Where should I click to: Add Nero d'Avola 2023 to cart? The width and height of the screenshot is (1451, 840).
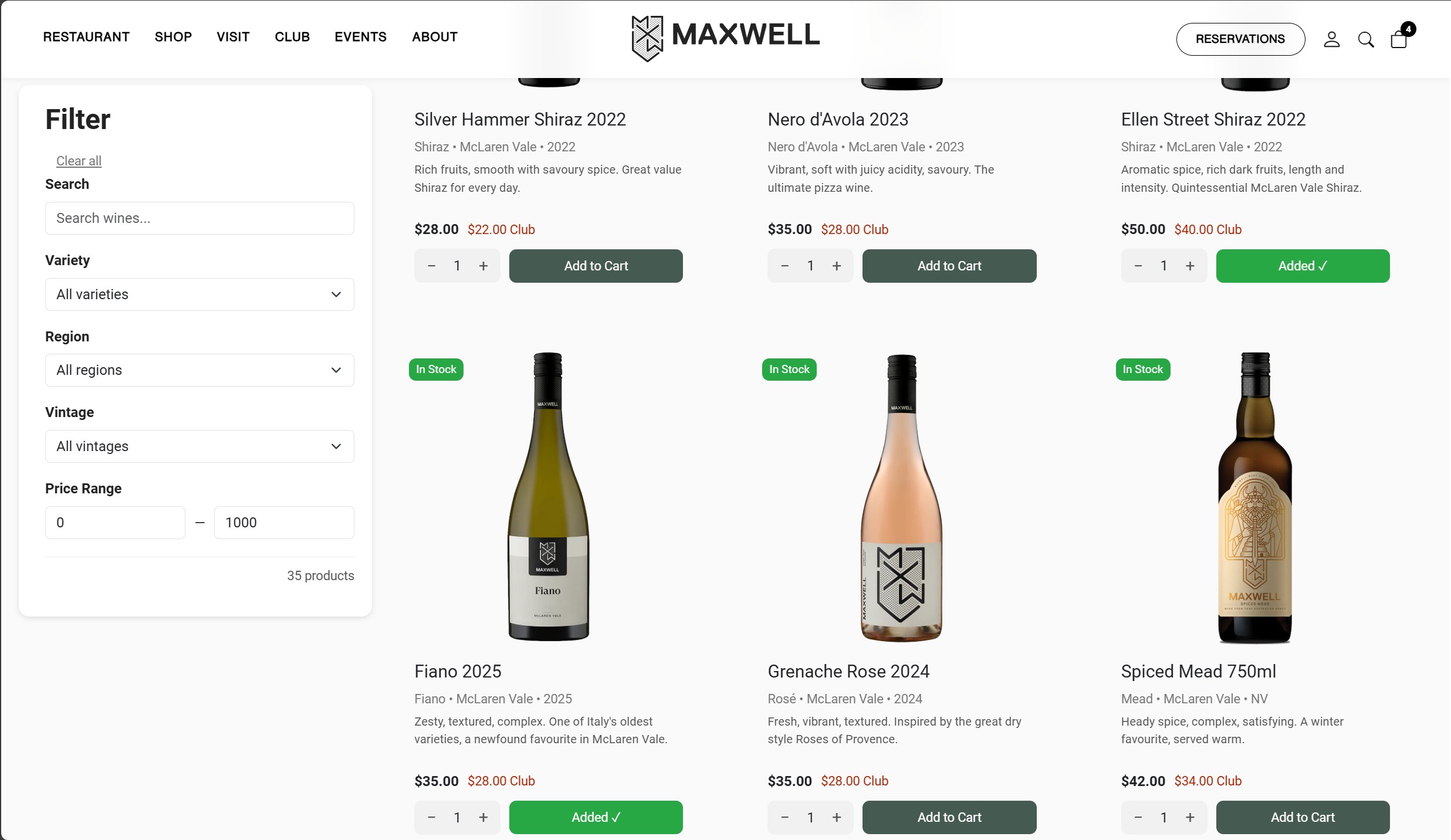pos(949,266)
